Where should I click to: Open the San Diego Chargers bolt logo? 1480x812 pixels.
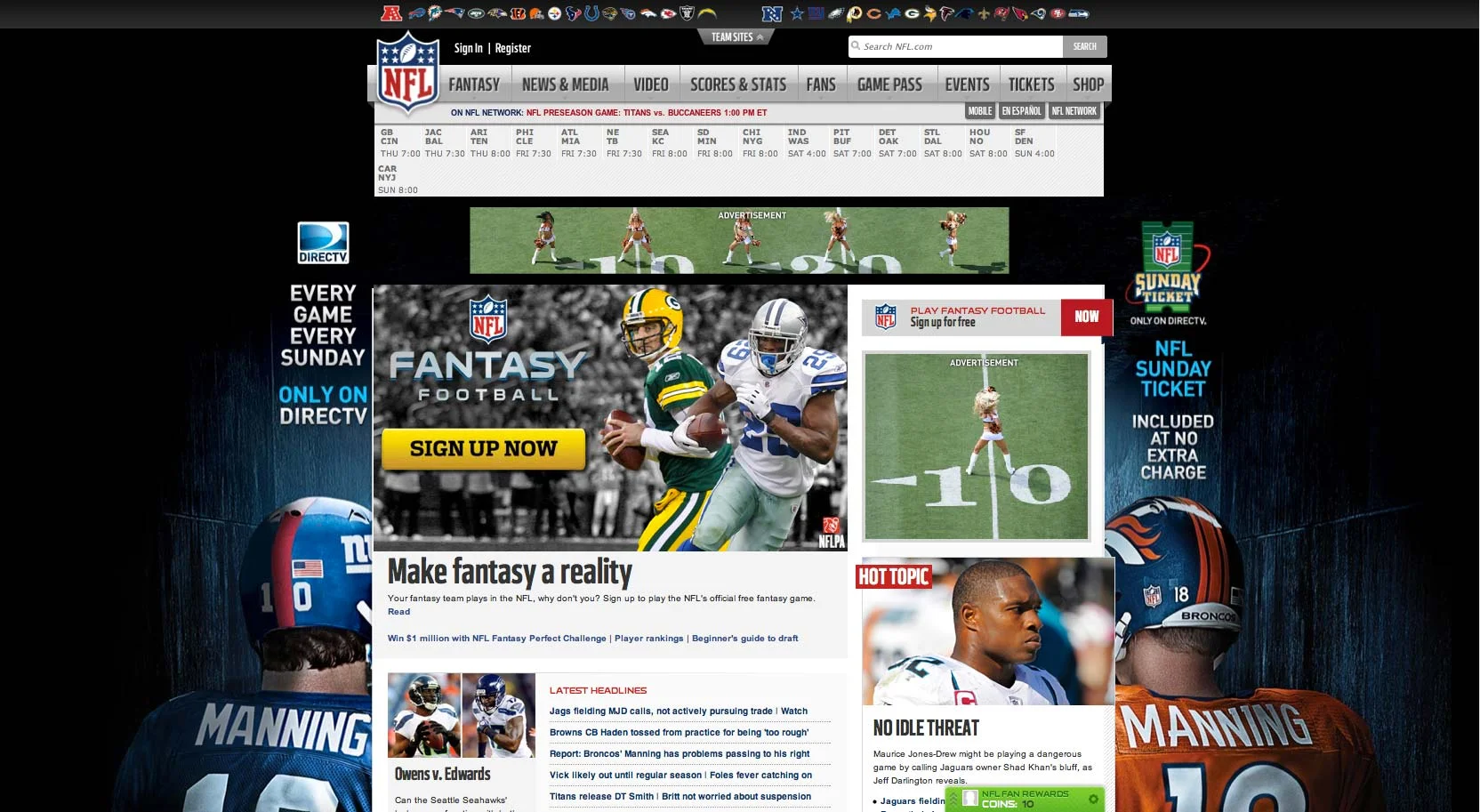(707, 13)
